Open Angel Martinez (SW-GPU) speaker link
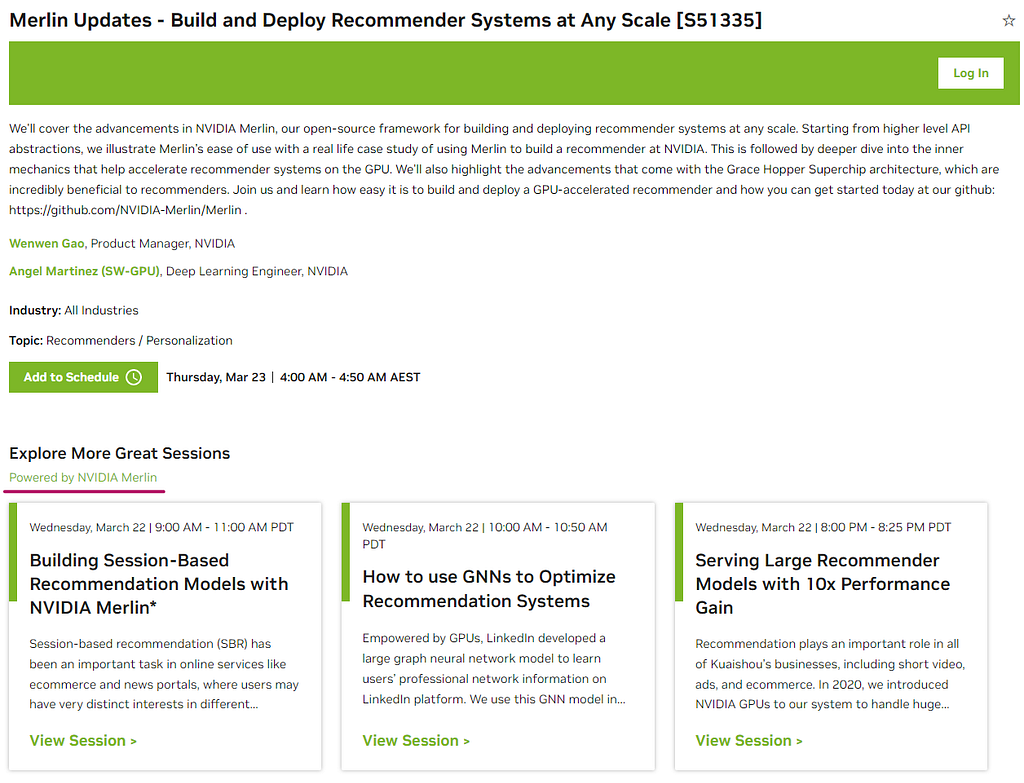1024x783 pixels. [x=84, y=271]
